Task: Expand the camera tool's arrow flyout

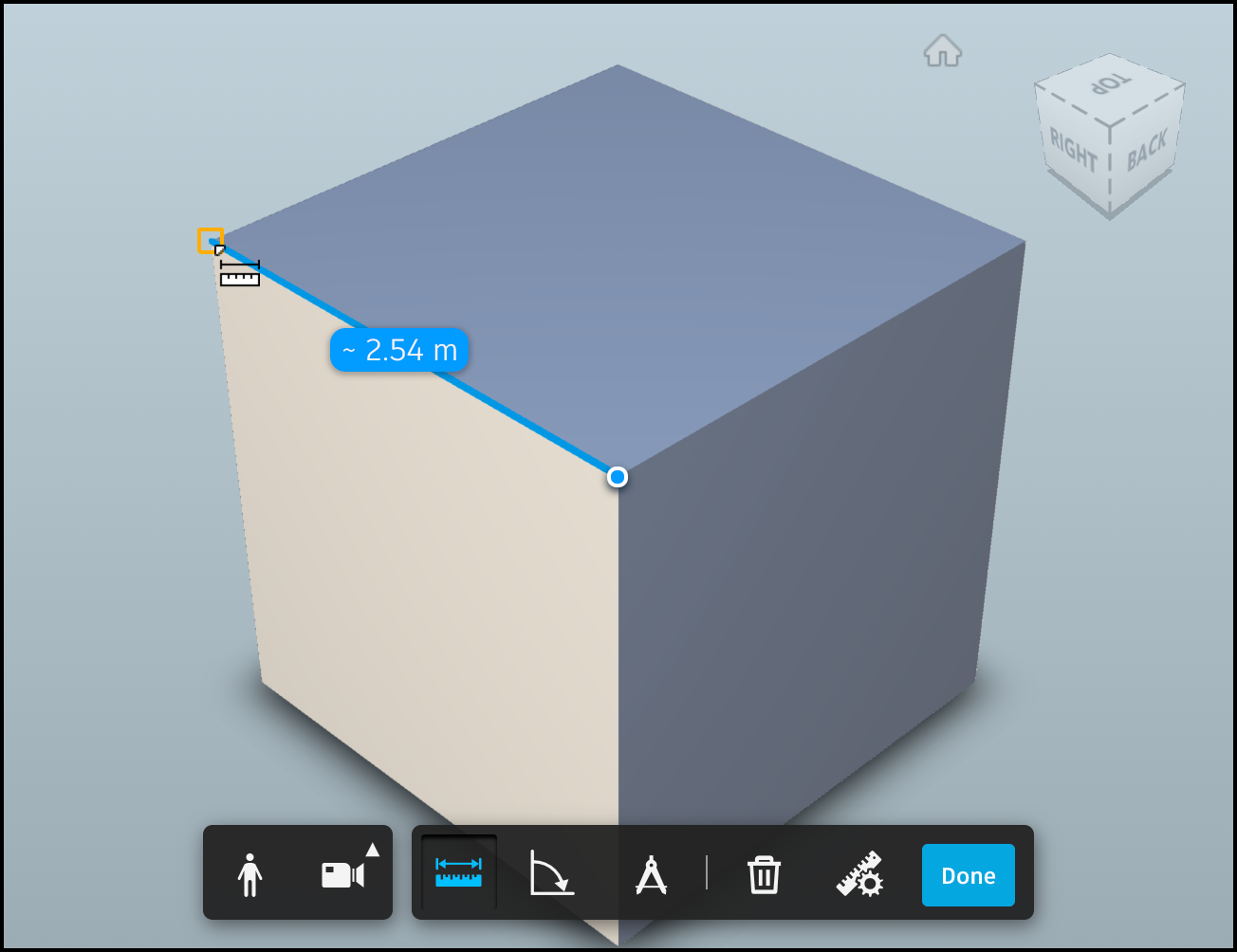Action: click(373, 850)
